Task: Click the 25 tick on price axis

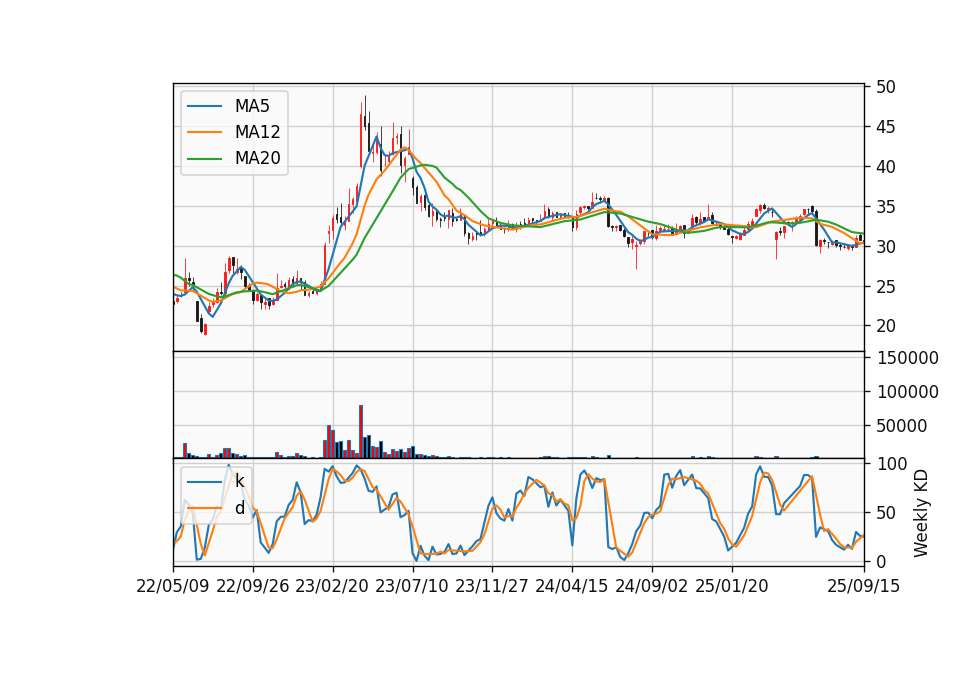Action: (885, 287)
